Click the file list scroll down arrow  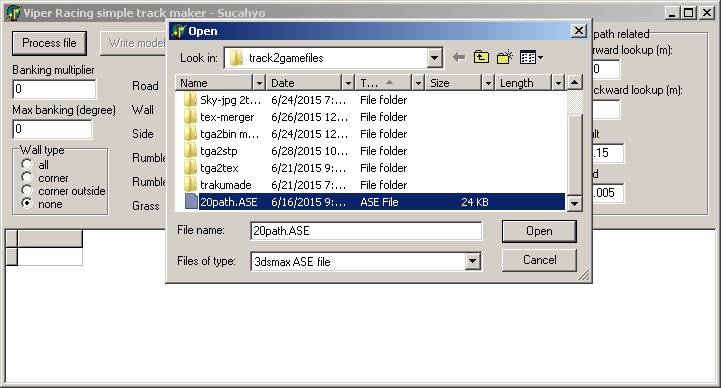[574, 203]
